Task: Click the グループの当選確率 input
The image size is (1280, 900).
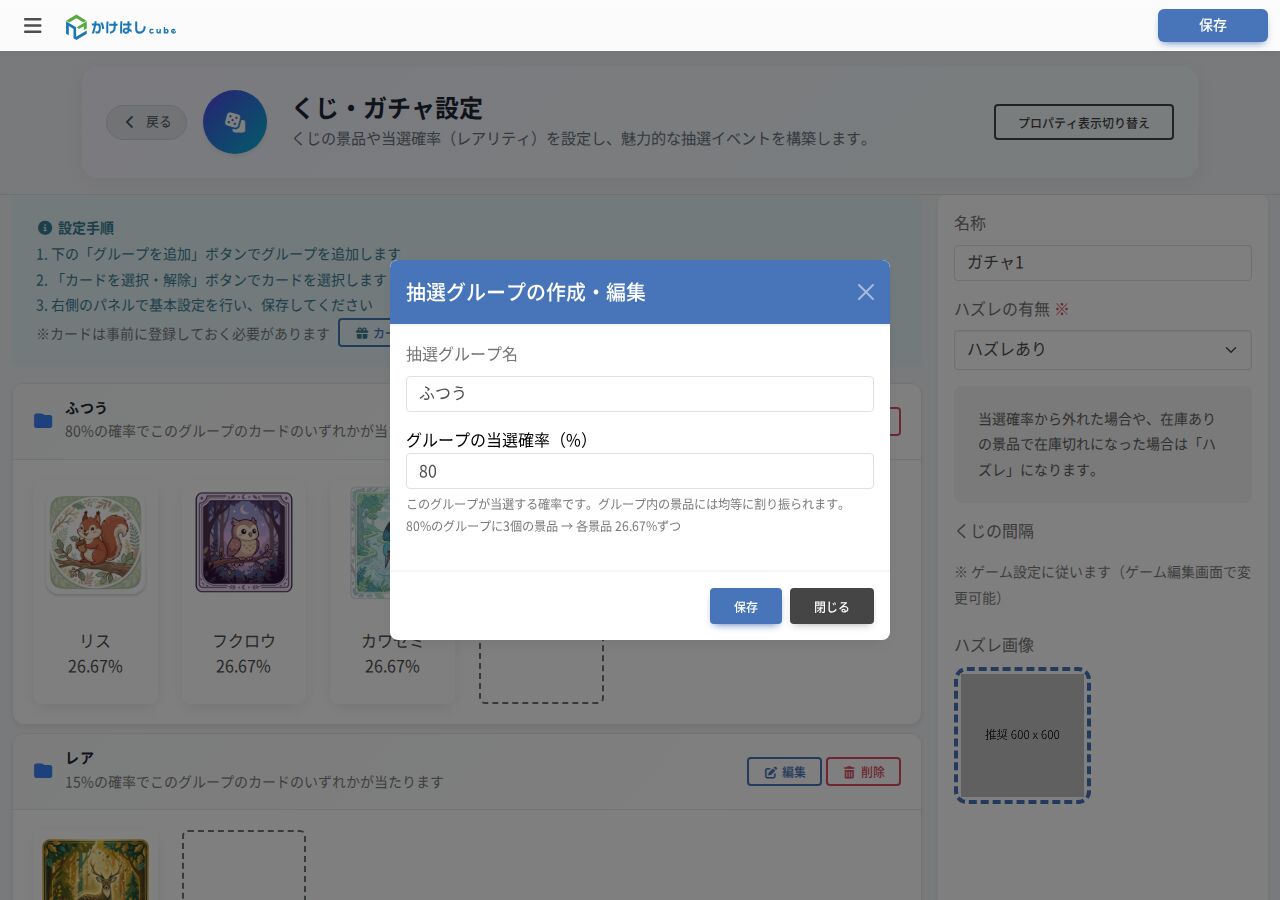Action: click(640, 471)
